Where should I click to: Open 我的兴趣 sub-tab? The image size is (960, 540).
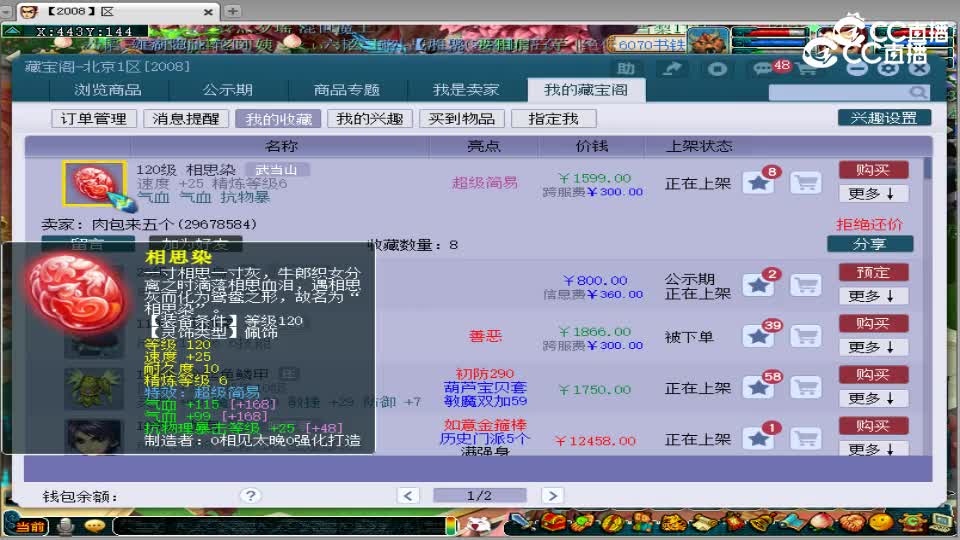coord(370,119)
